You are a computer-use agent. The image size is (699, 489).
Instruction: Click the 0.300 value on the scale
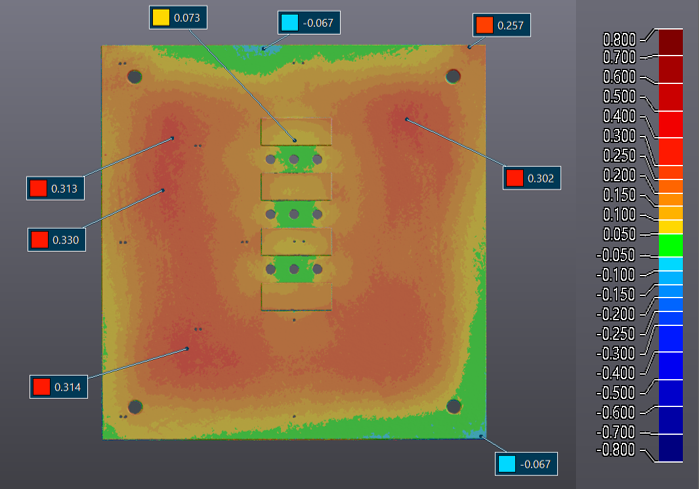(x=619, y=136)
